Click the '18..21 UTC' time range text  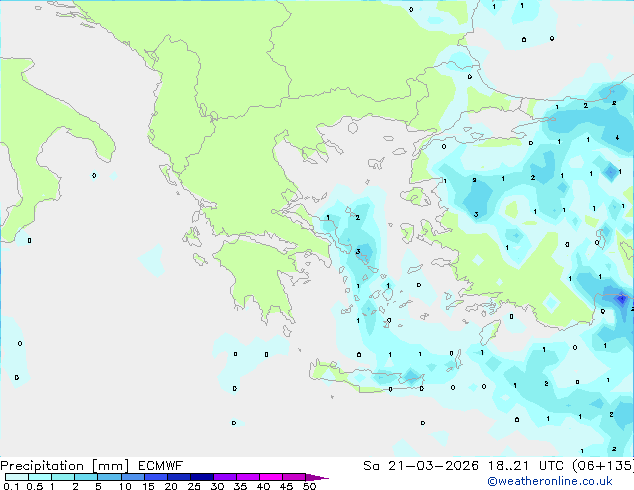(x=526, y=466)
